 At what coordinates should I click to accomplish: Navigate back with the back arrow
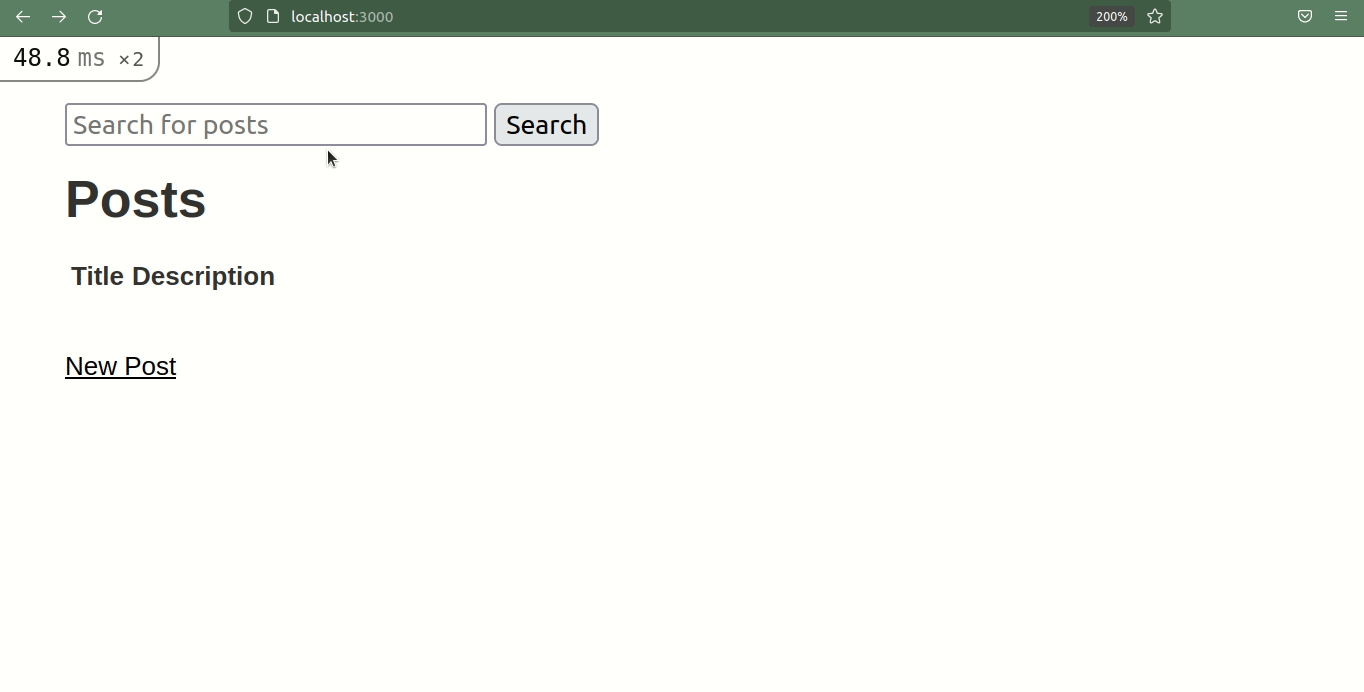click(22, 16)
